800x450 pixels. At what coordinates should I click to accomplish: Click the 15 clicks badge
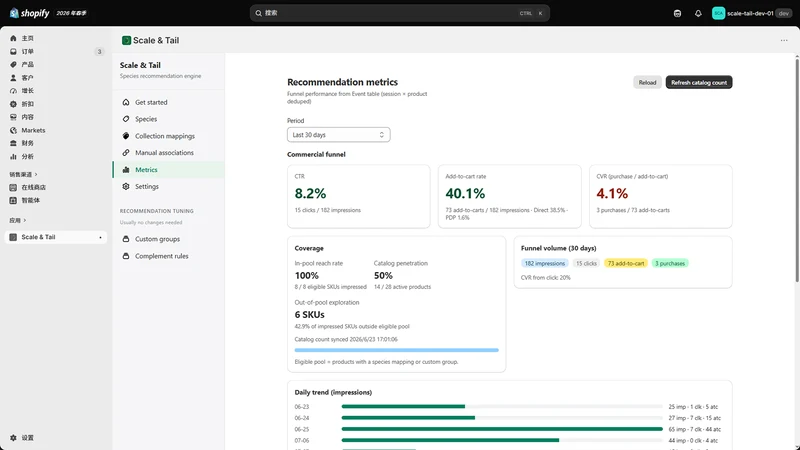586,263
